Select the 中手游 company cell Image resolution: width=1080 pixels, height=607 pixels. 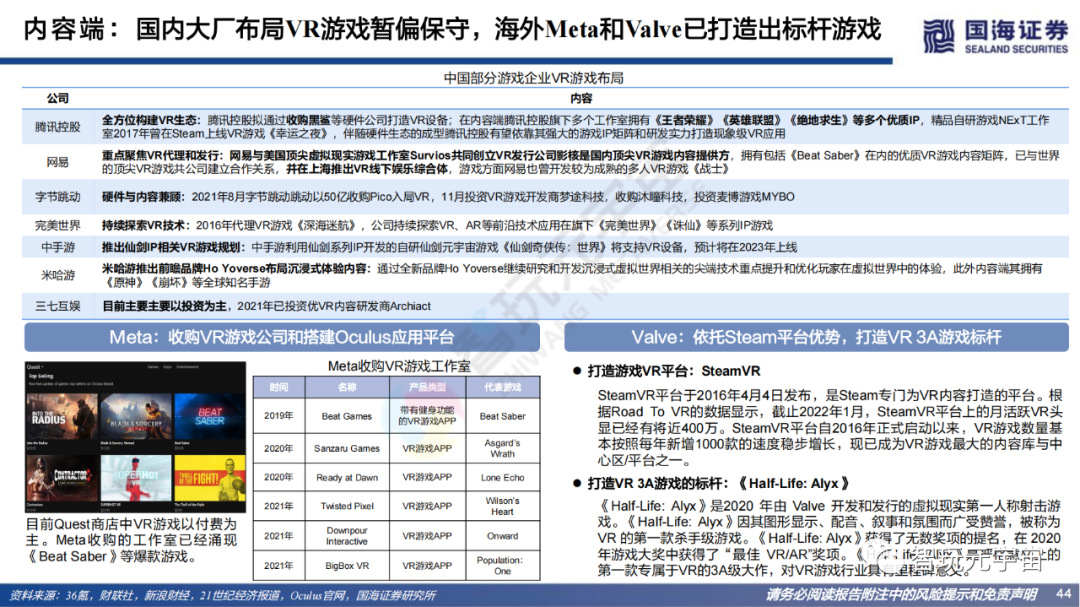pos(58,247)
